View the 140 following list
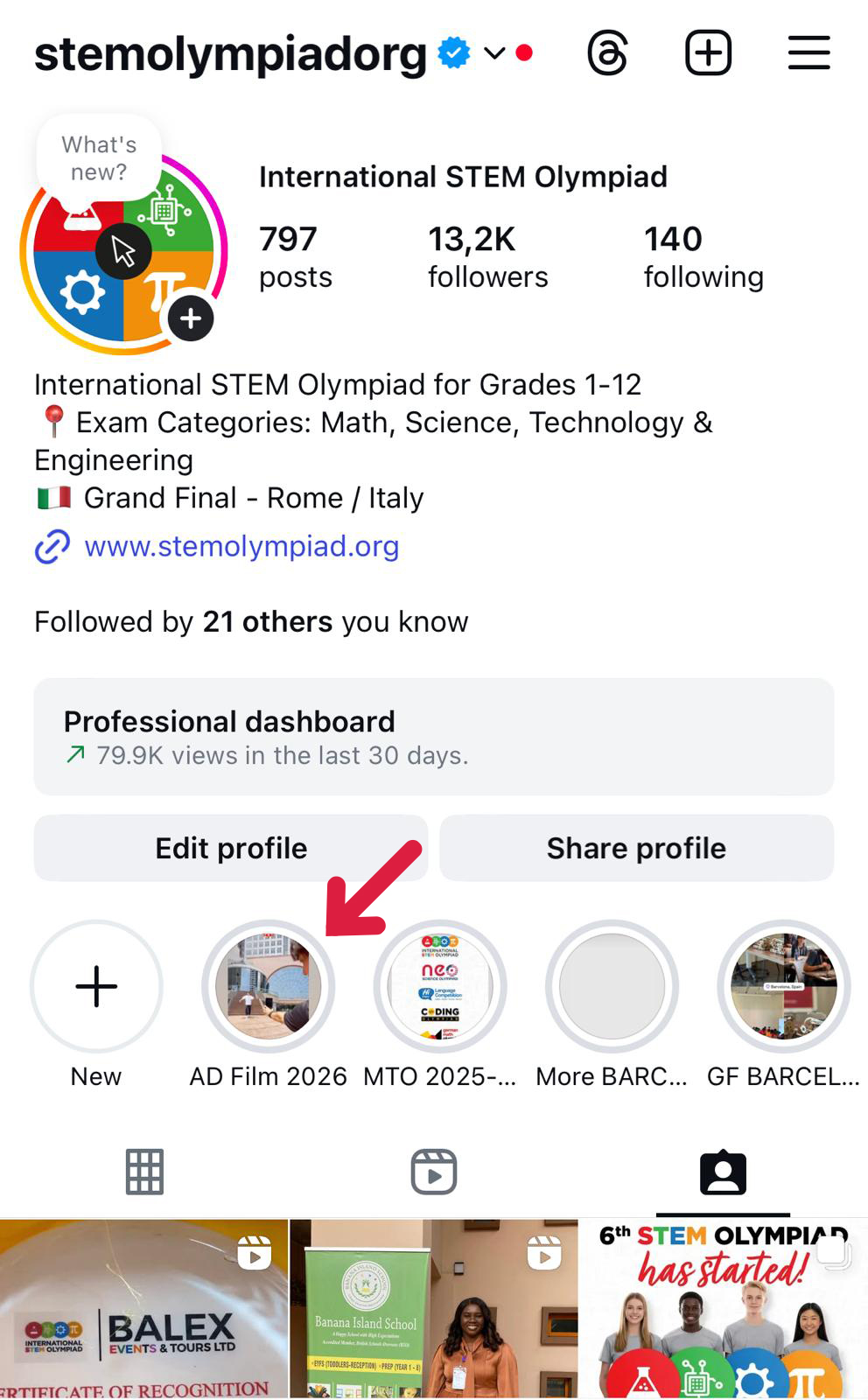The height and width of the screenshot is (1400, 868). (x=703, y=256)
